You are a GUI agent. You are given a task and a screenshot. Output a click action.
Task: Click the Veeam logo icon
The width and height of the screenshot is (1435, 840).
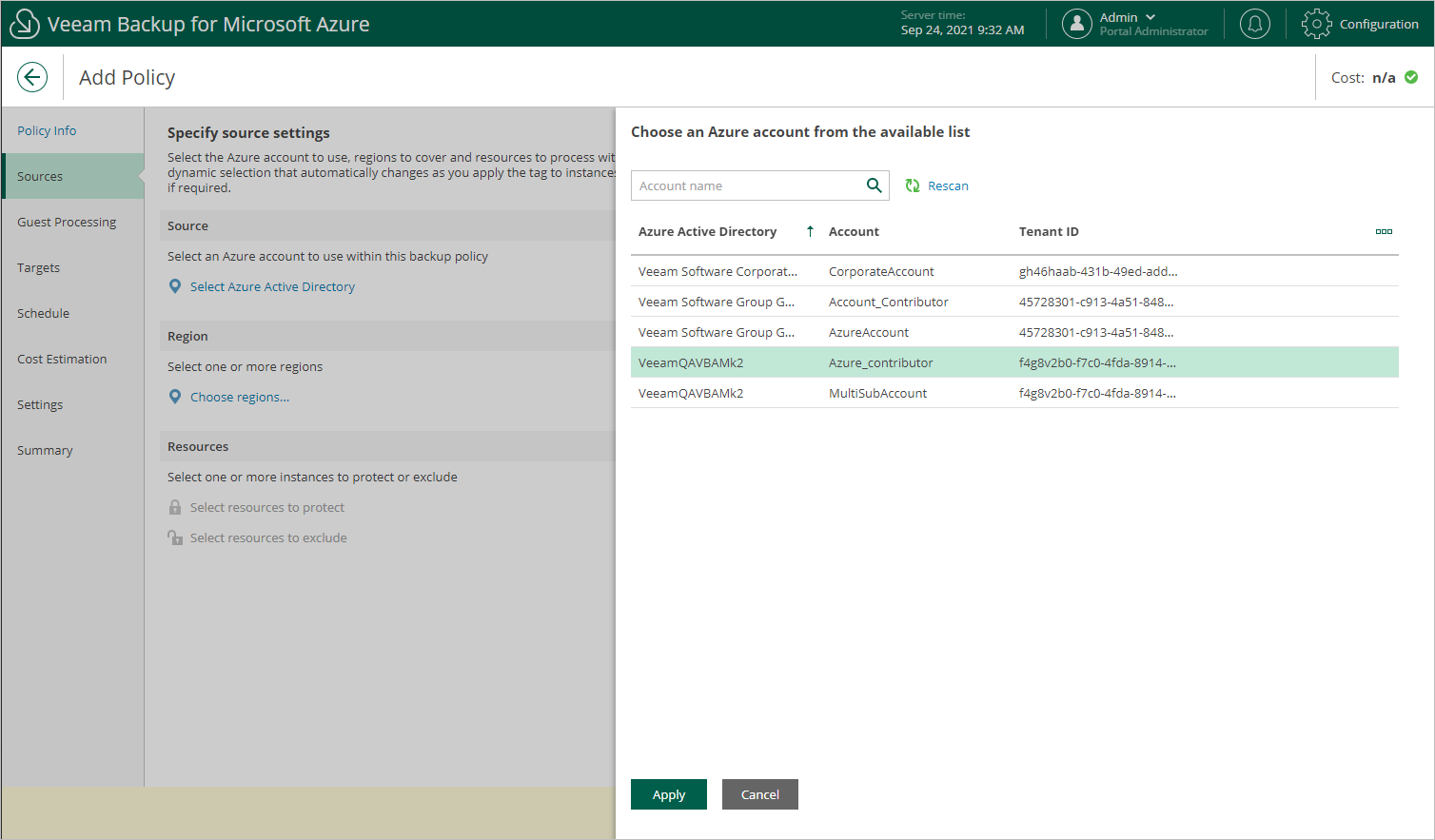point(25,24)
